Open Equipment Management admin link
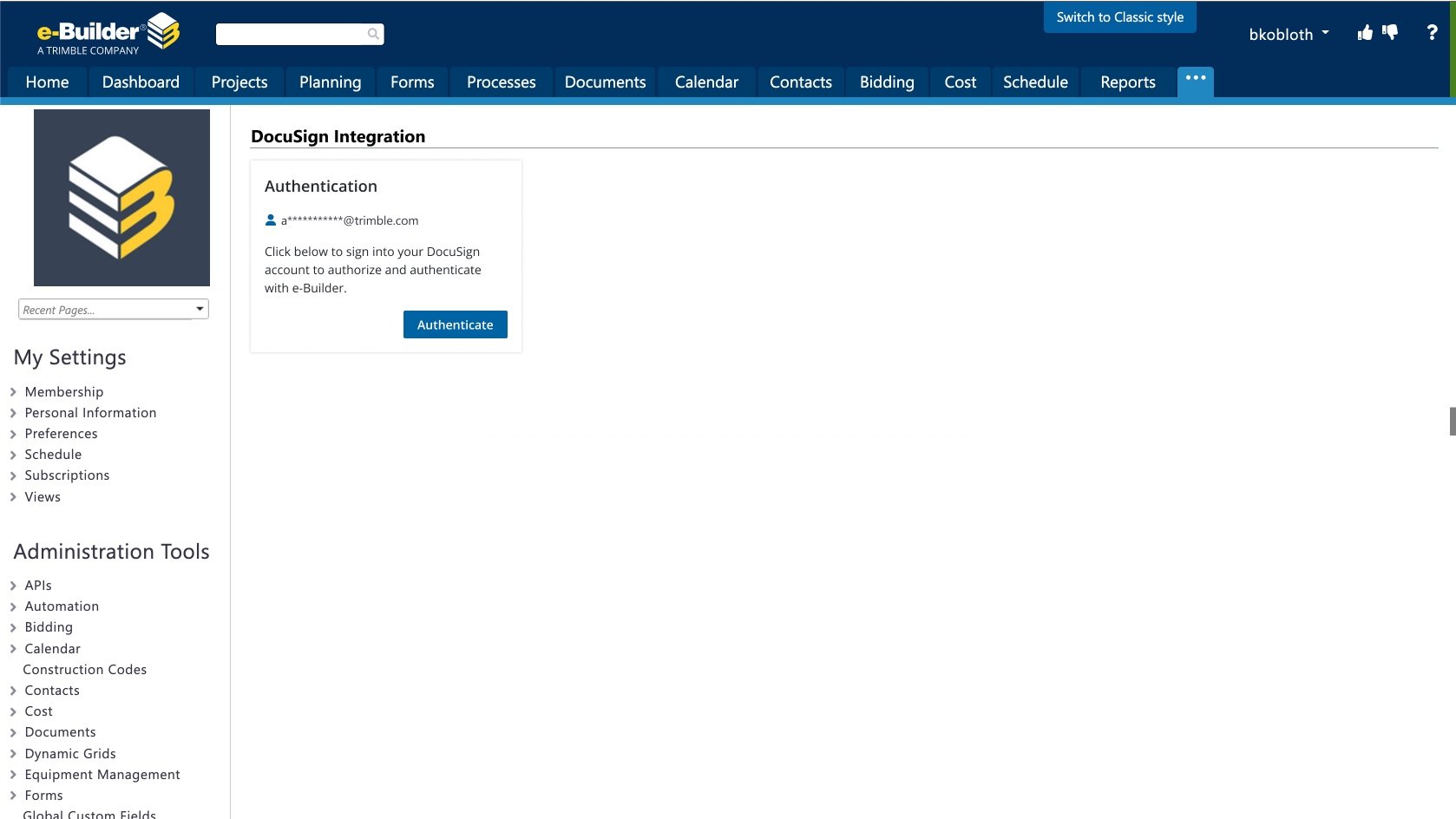The width and height of the screenshot is (1456, 819). [102, 775]
